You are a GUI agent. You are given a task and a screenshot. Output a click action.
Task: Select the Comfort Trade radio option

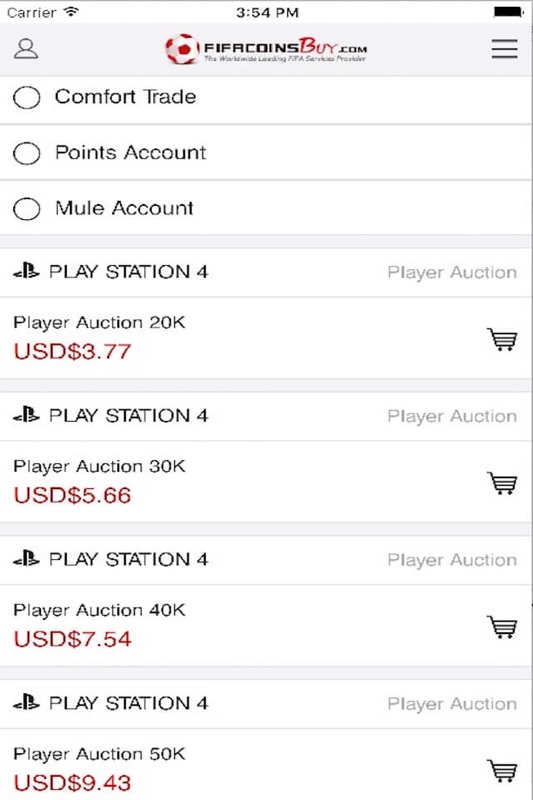point(27,97)
